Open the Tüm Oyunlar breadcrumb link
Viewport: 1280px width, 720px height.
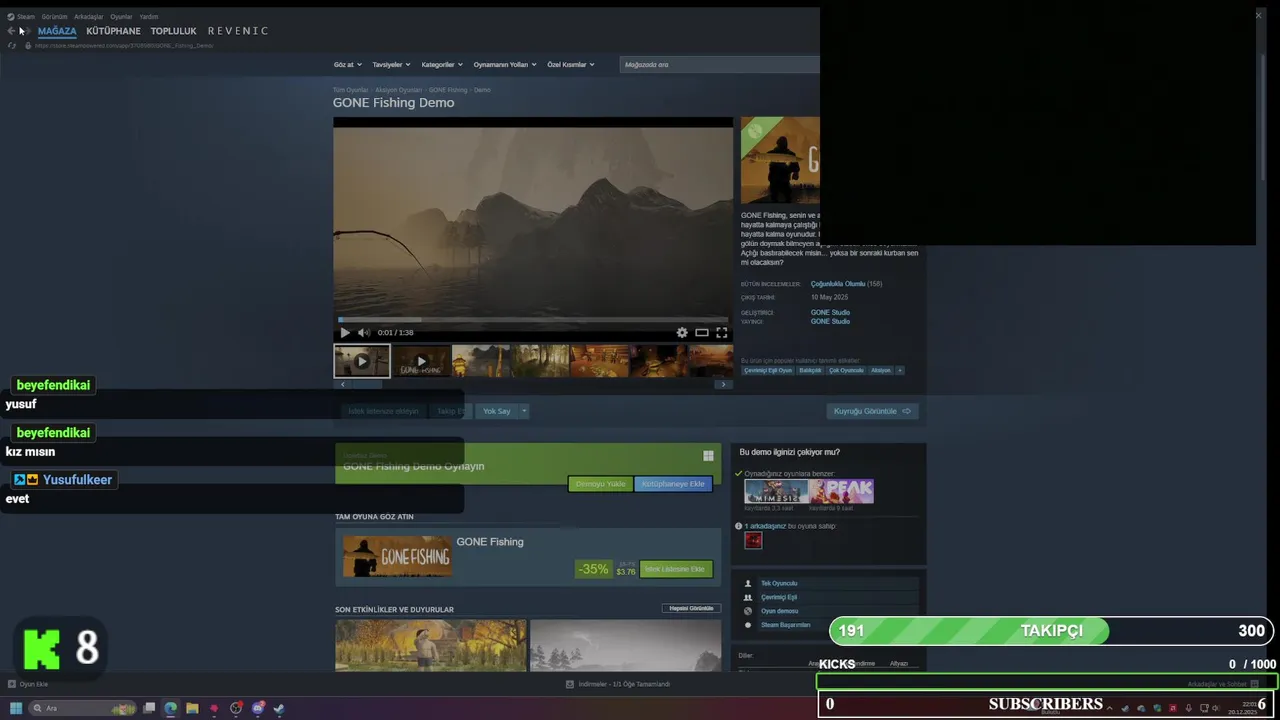tap(350, 90)
